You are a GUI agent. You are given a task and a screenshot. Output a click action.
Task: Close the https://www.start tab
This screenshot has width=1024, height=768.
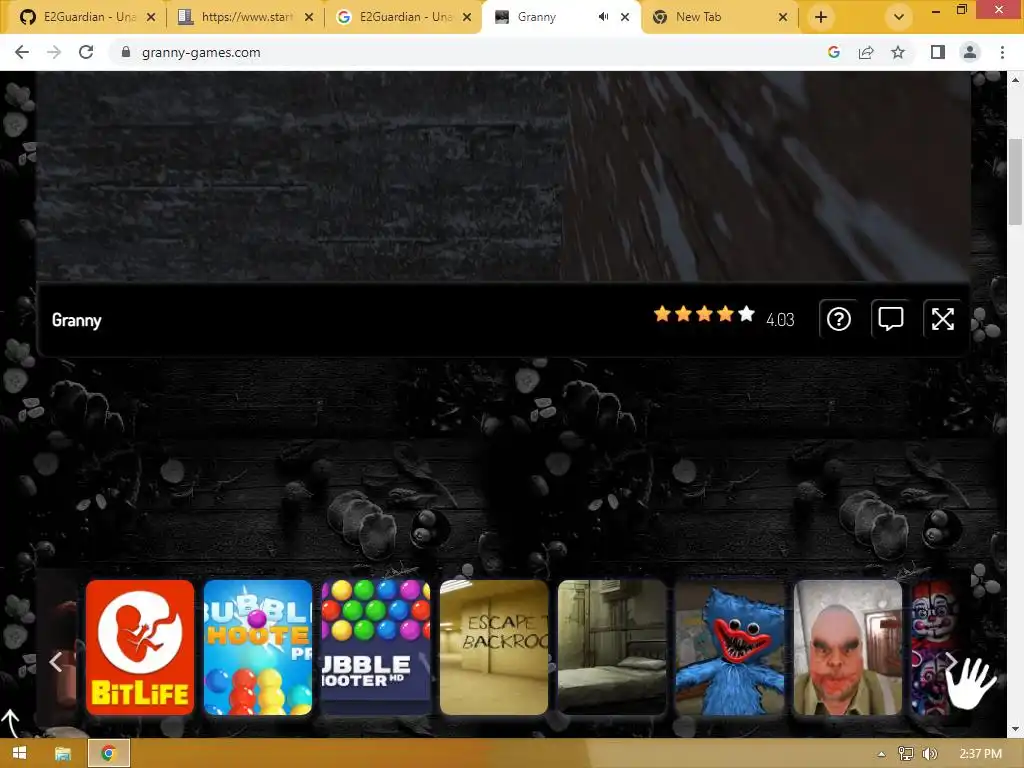(x=309, y=17)
